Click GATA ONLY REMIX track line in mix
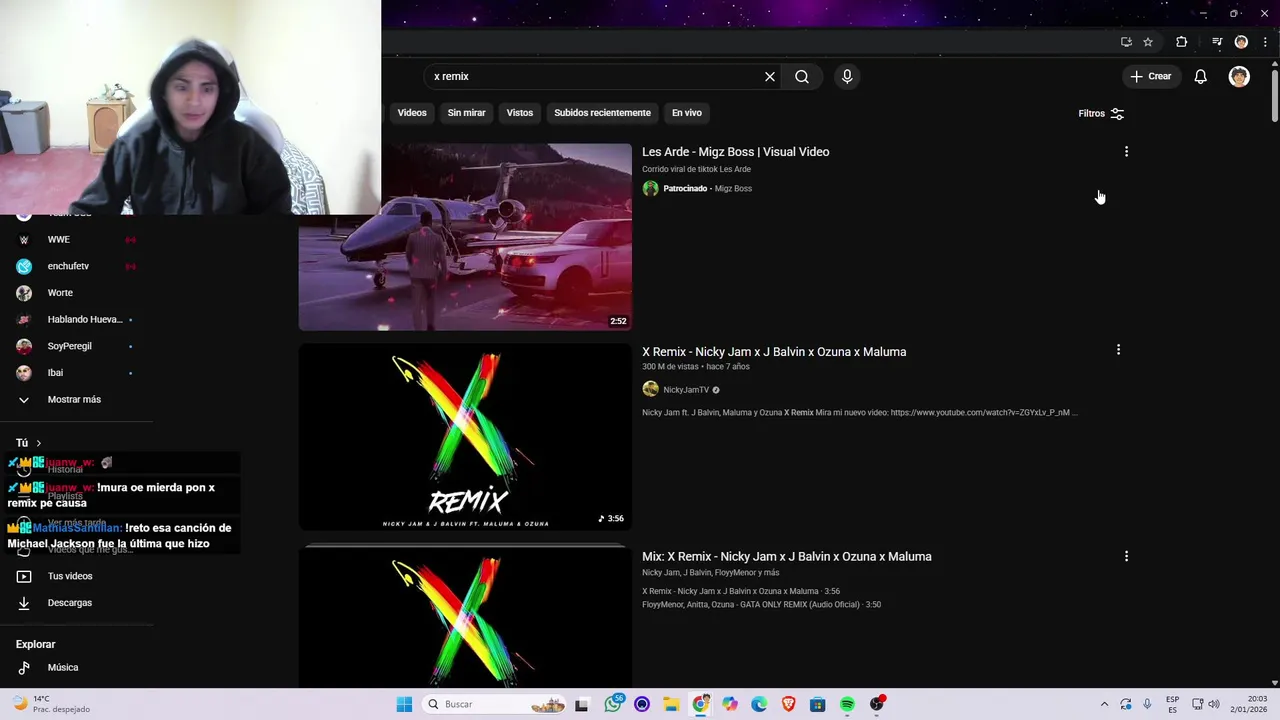Viewport: 1280px width, 720px height. [x=761, y=605]
